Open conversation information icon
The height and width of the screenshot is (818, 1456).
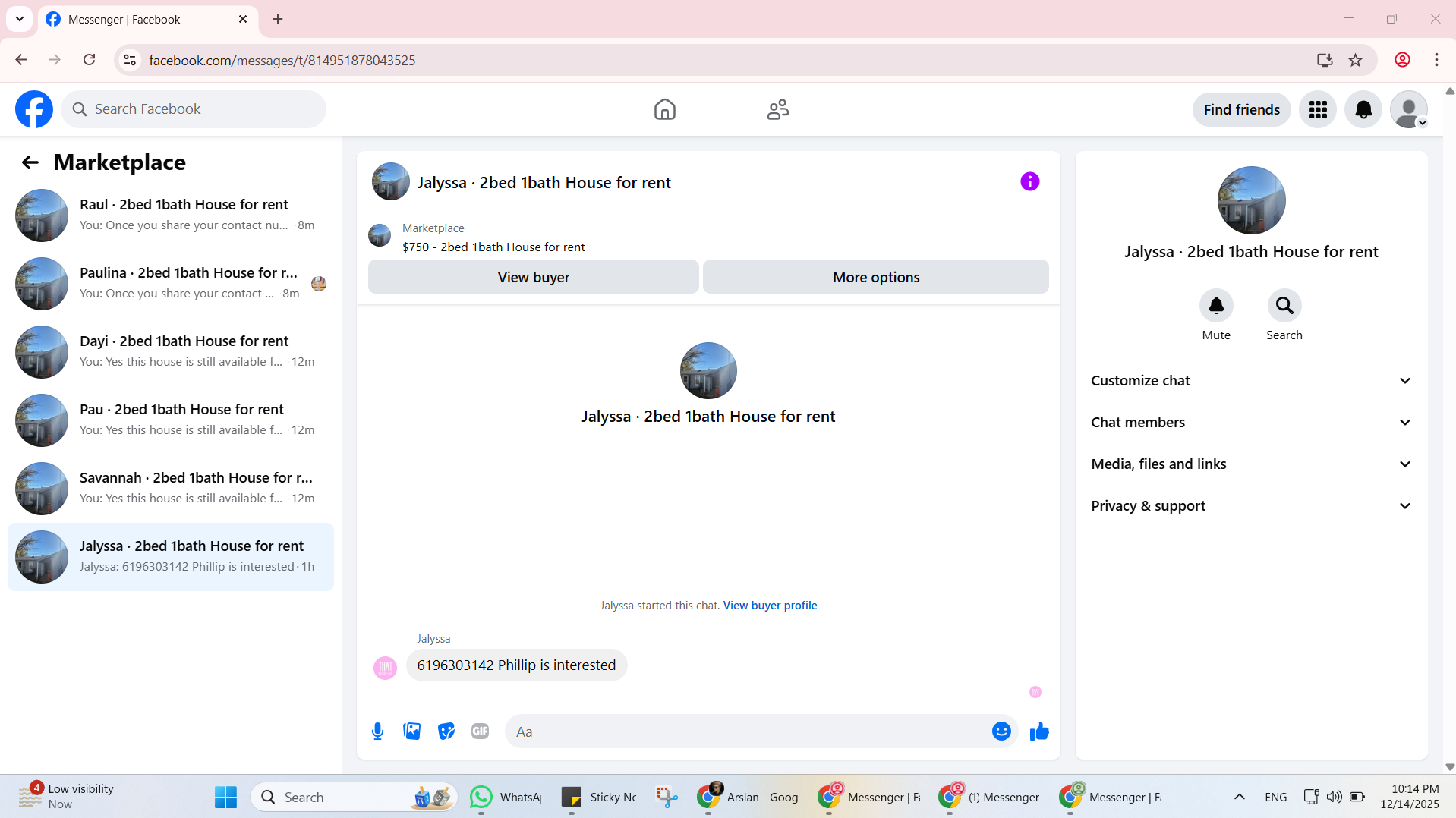(1029, 181)
